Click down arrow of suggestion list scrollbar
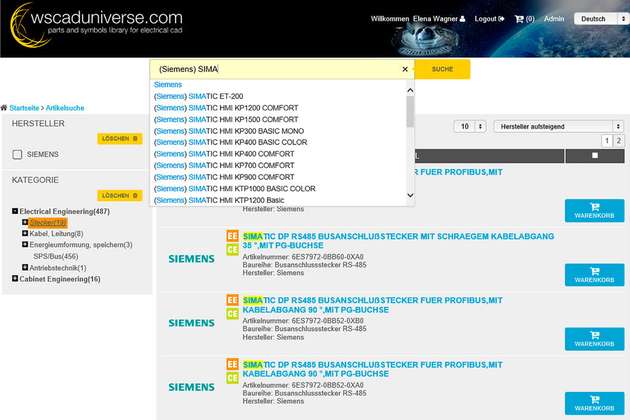This screenshot has width=630, height=420. point(410,195)
